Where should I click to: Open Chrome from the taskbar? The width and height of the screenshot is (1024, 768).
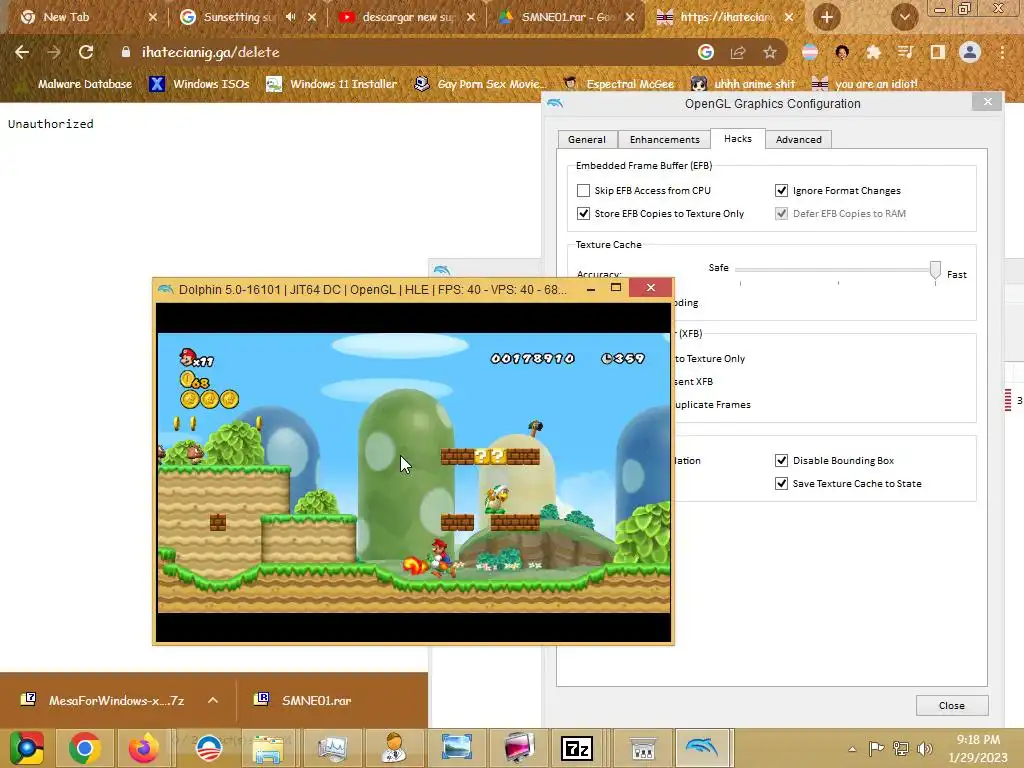[84, 748]
